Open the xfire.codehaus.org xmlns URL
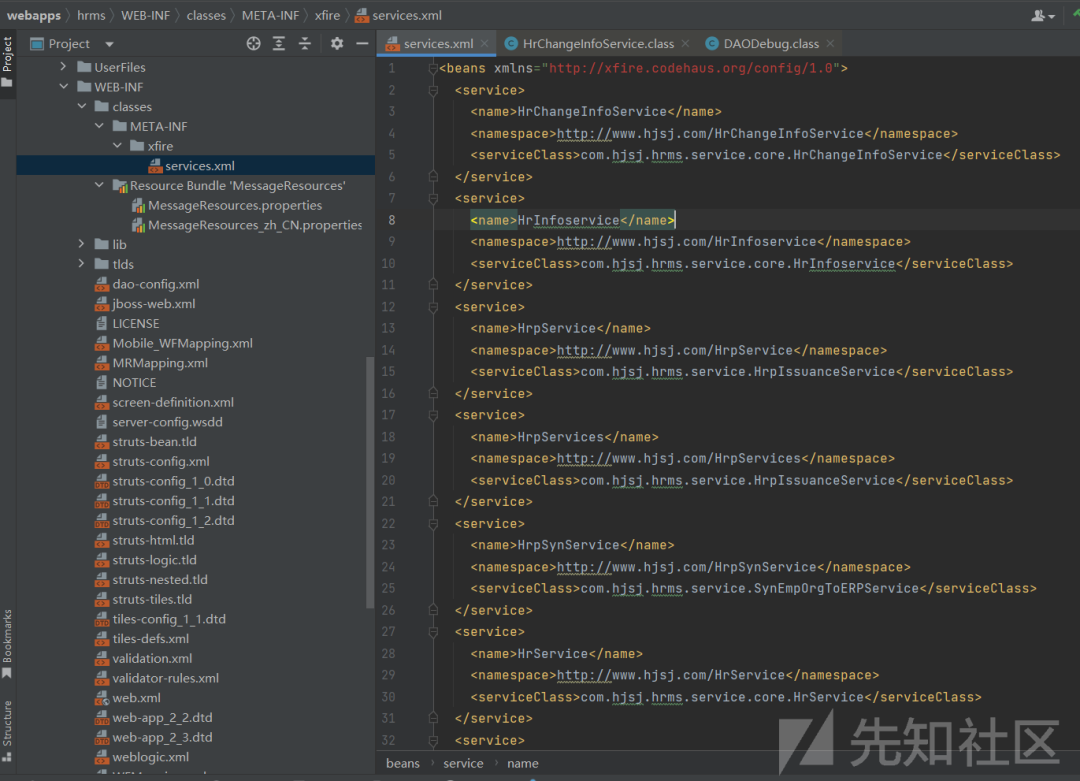Screen dimensions: 1080x781 point(691,68)
